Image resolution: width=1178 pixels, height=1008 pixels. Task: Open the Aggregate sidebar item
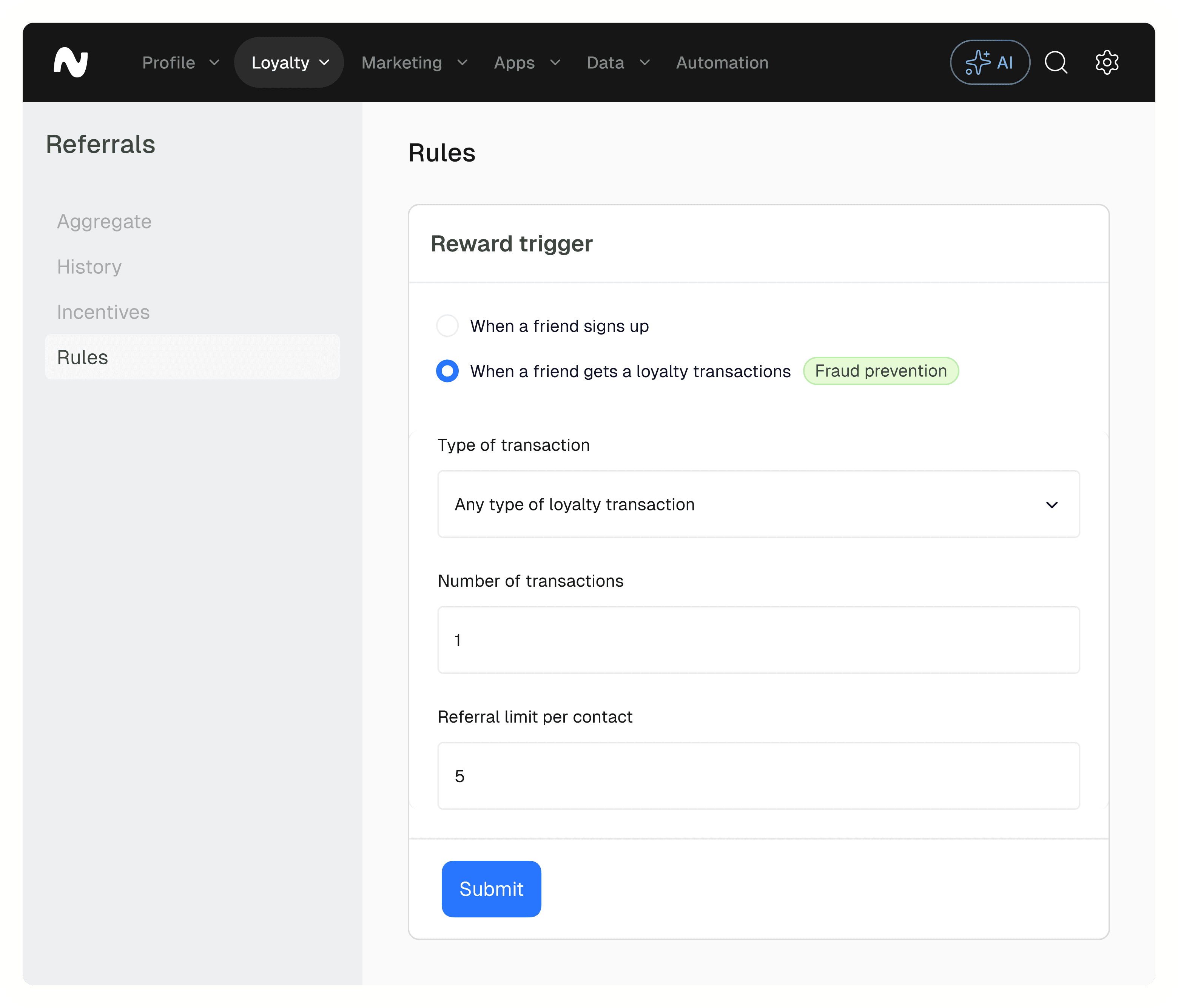tap(104, 222)
